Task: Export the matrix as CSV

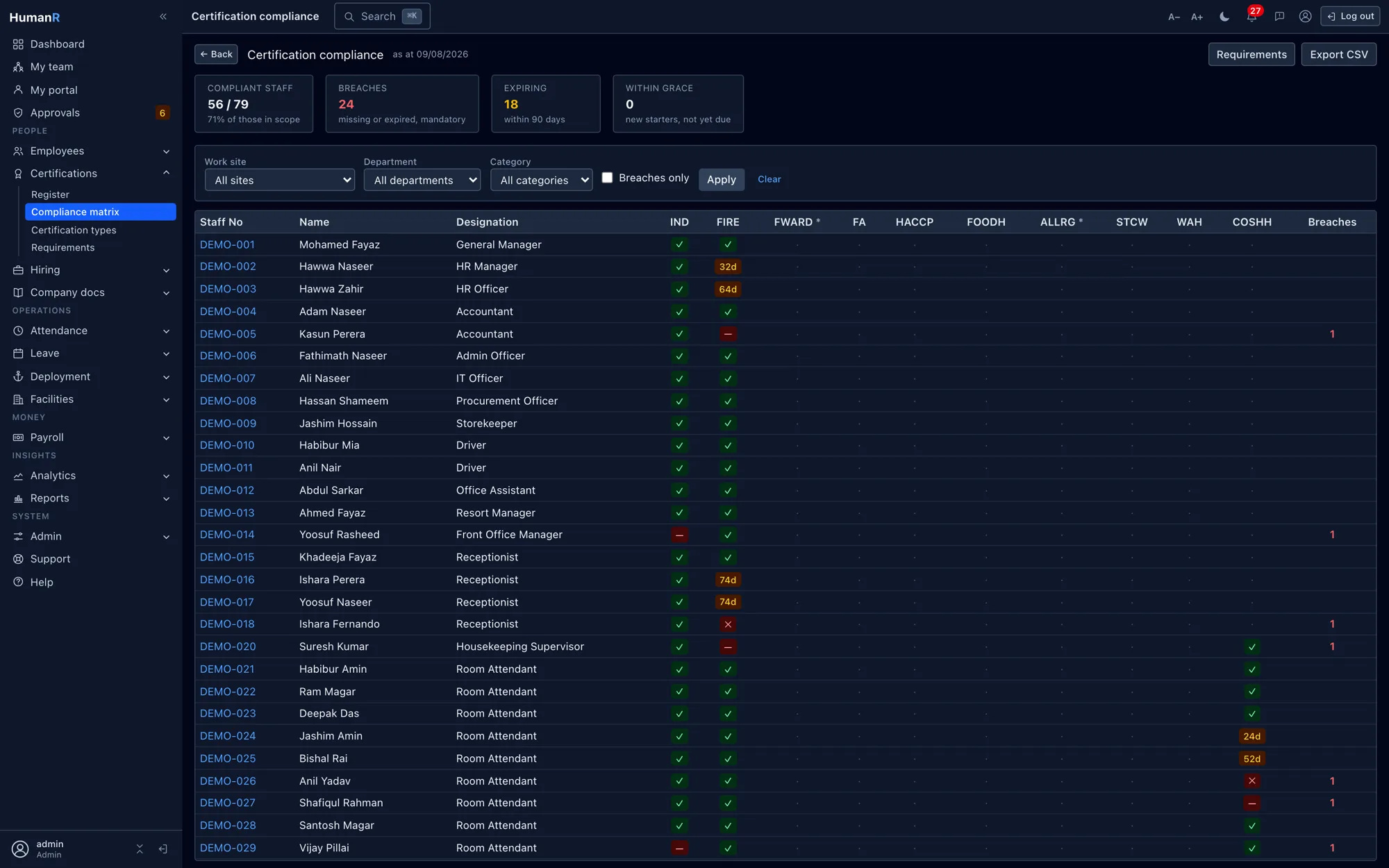Action: [1338, 54]
